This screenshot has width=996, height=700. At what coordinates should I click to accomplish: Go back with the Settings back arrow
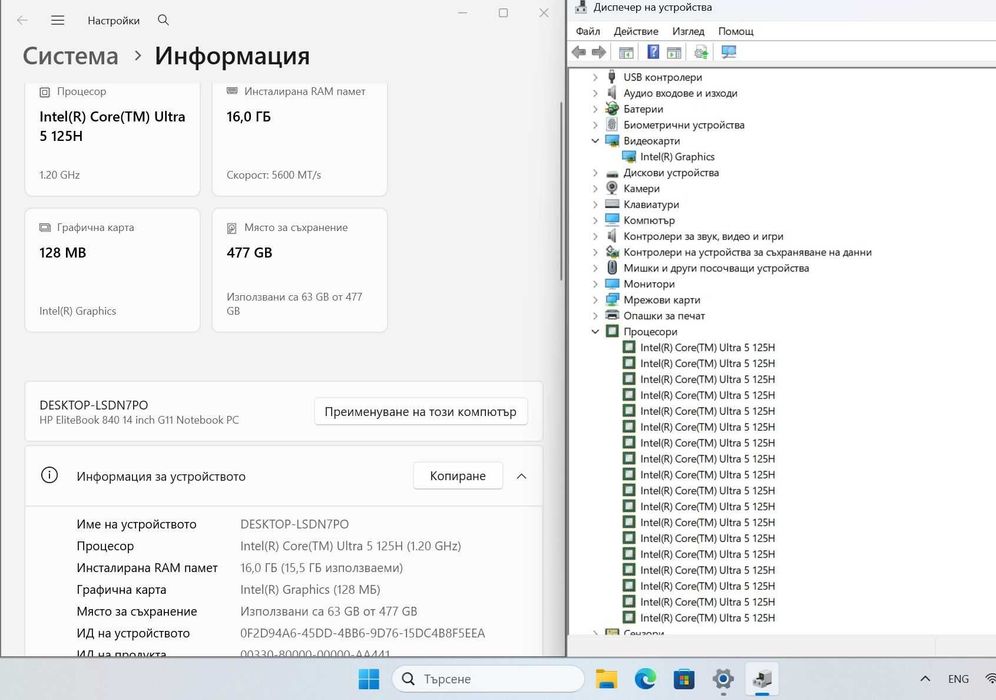[22, 20]
